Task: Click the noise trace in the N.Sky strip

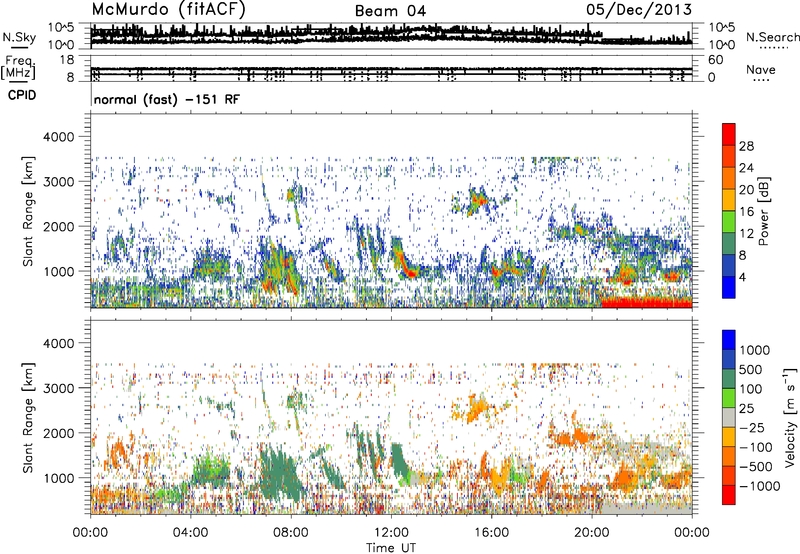Action: (391, 35)
